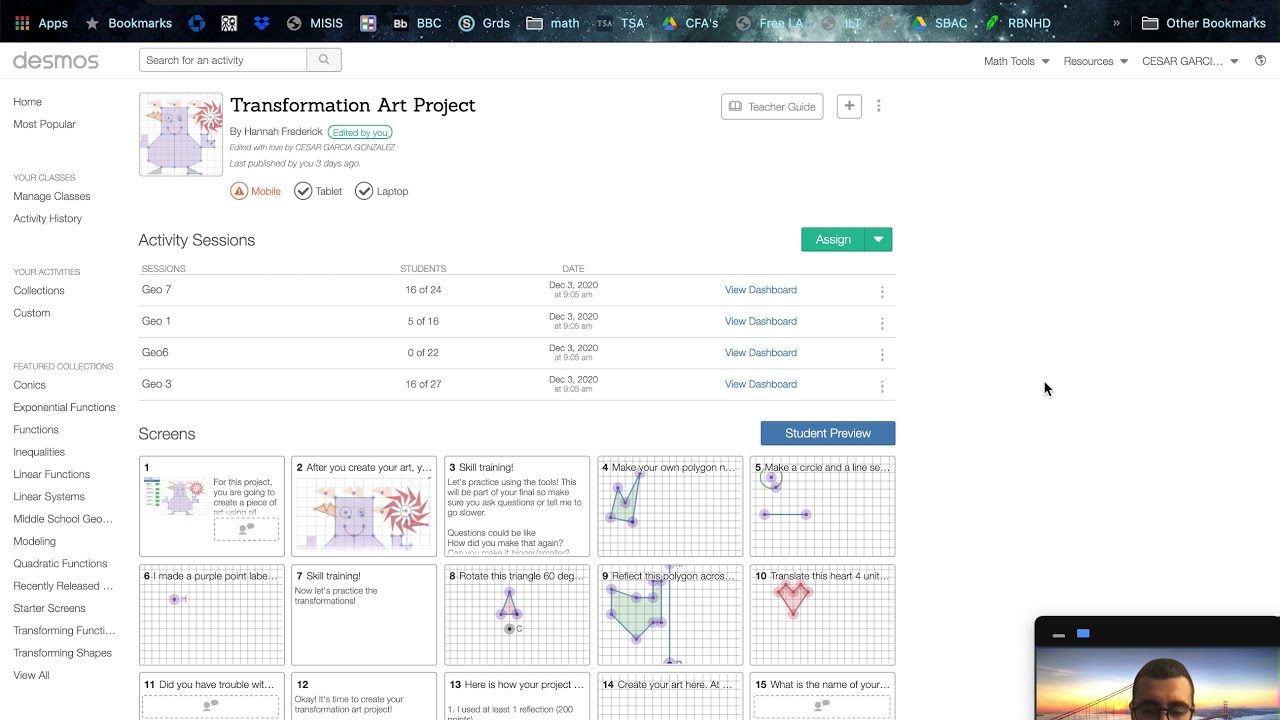The image size is (1280, 720).
Task: Click the Desmos logo
Action: click(56, 61)
